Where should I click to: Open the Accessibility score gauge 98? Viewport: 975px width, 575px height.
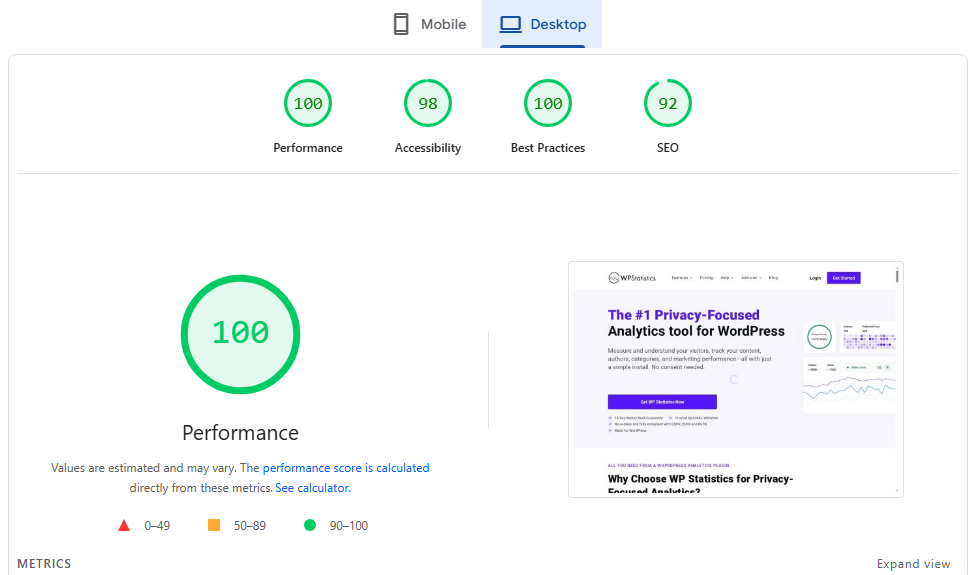pos(428,103)
